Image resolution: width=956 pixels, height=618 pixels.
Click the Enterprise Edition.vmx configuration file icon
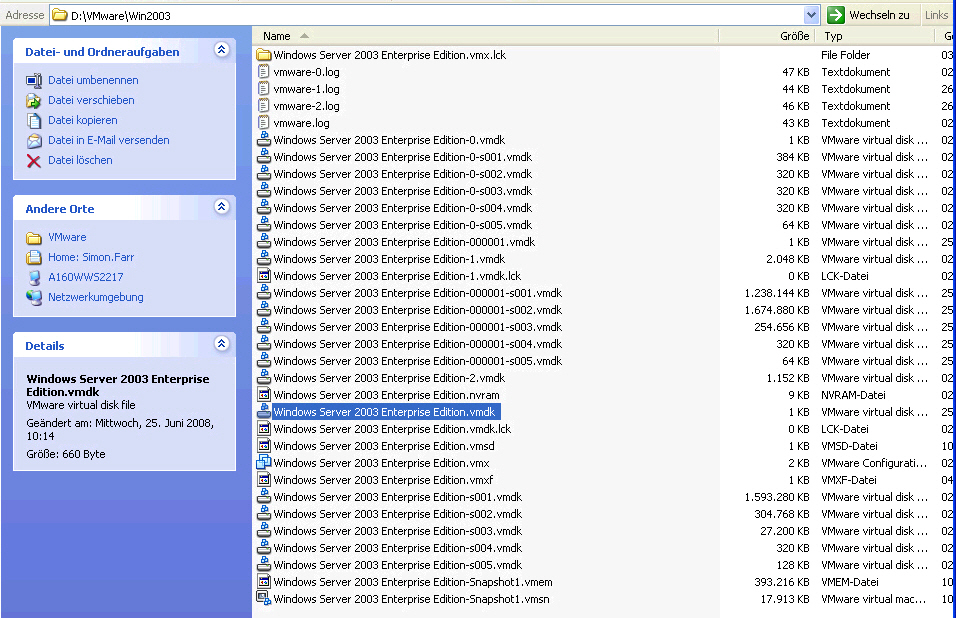pyautogui.click(x=264, y=463)
